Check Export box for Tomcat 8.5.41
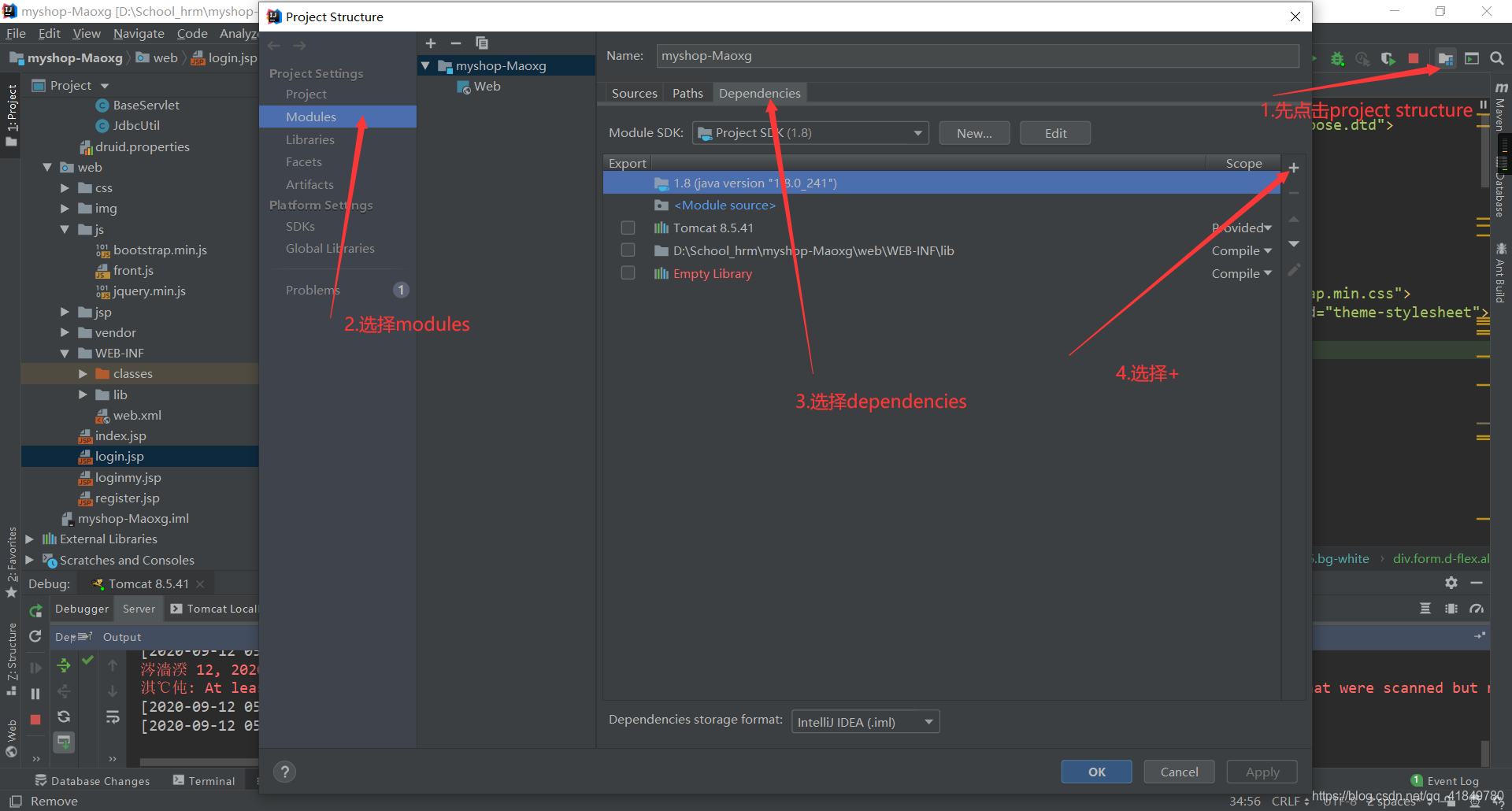 (628, 228)
